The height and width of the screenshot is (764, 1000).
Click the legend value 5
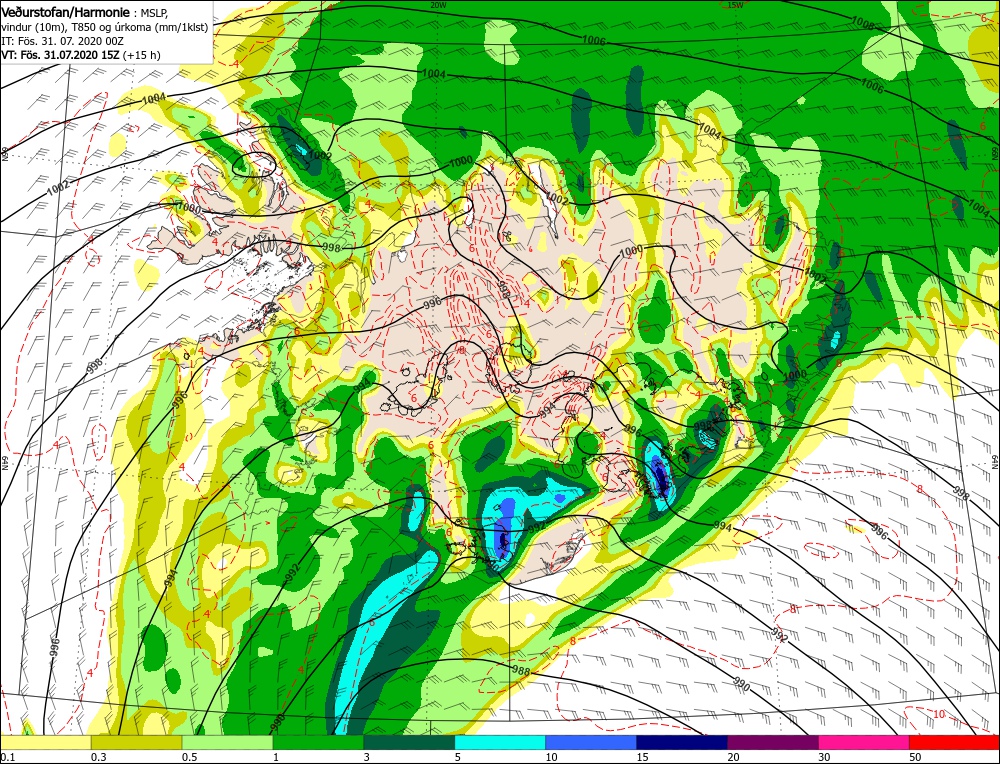(457, 757)
